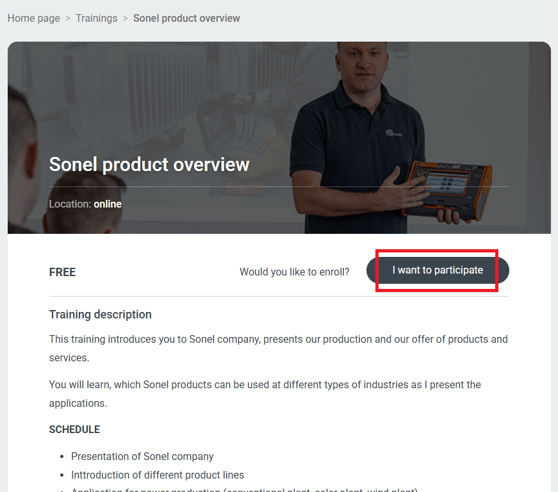The image size is (558, 492).
Task: Click the Presentation of Sonel company bullet
Action: pyautogui.click(x=142, y=456)
